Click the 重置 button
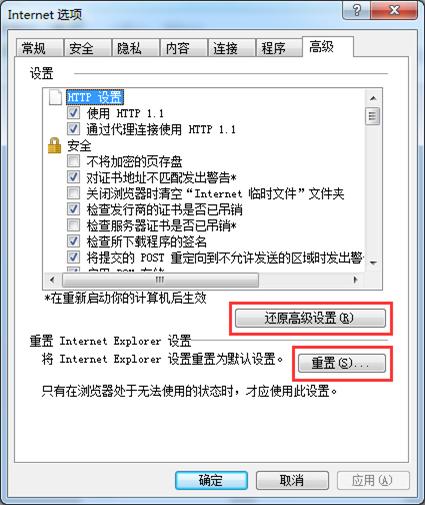 [342, 363]
